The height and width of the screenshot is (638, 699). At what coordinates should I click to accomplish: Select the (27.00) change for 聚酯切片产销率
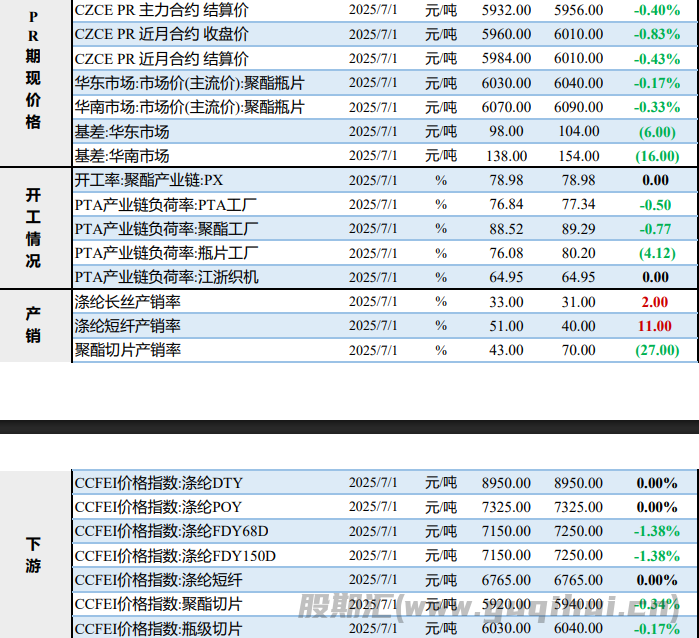click(655, 350)
